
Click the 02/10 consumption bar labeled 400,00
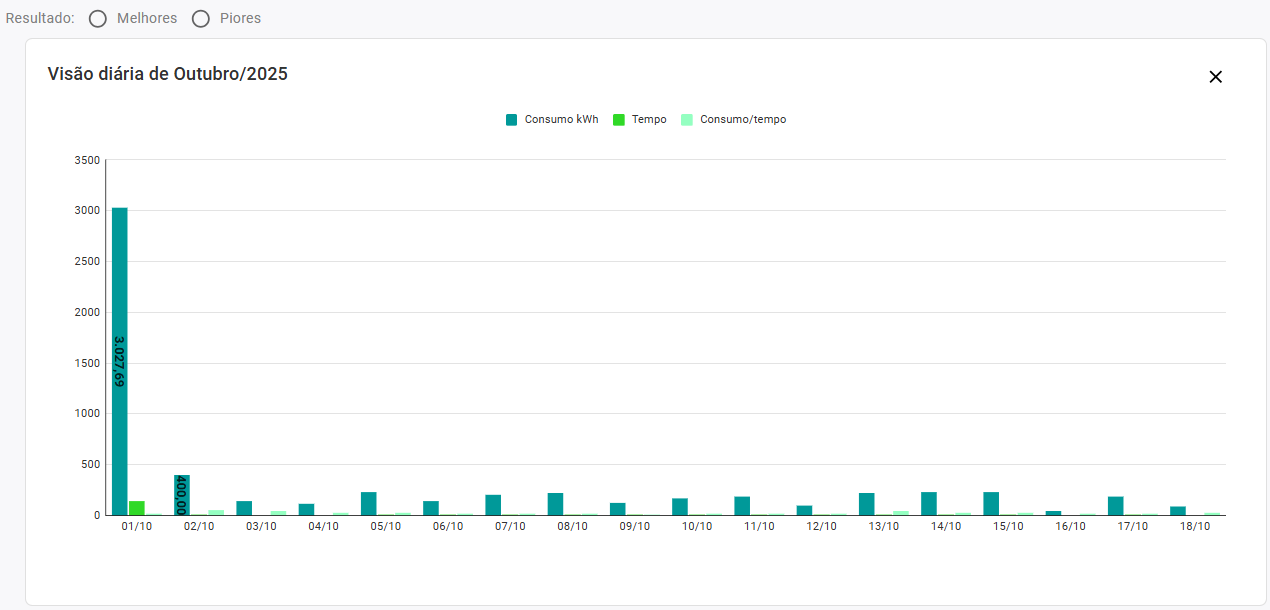pos(182,495)
